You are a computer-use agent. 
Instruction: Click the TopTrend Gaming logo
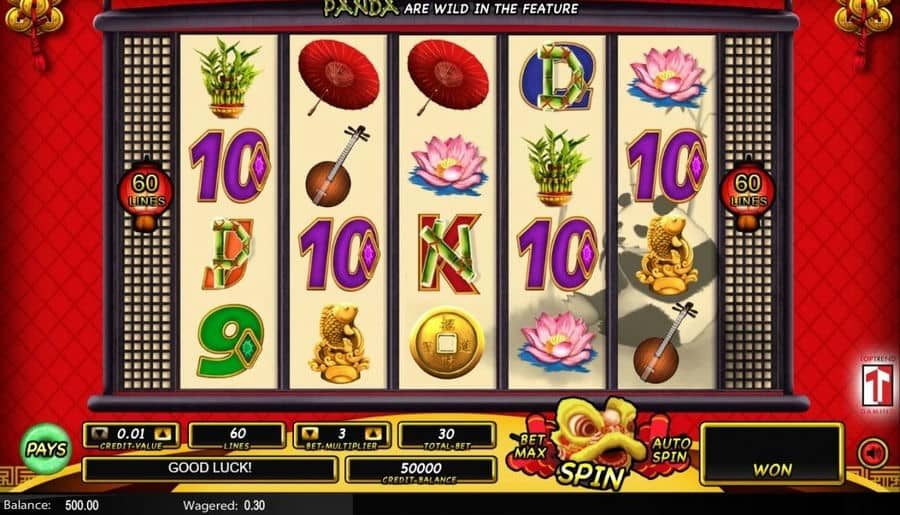click(876, 384)
